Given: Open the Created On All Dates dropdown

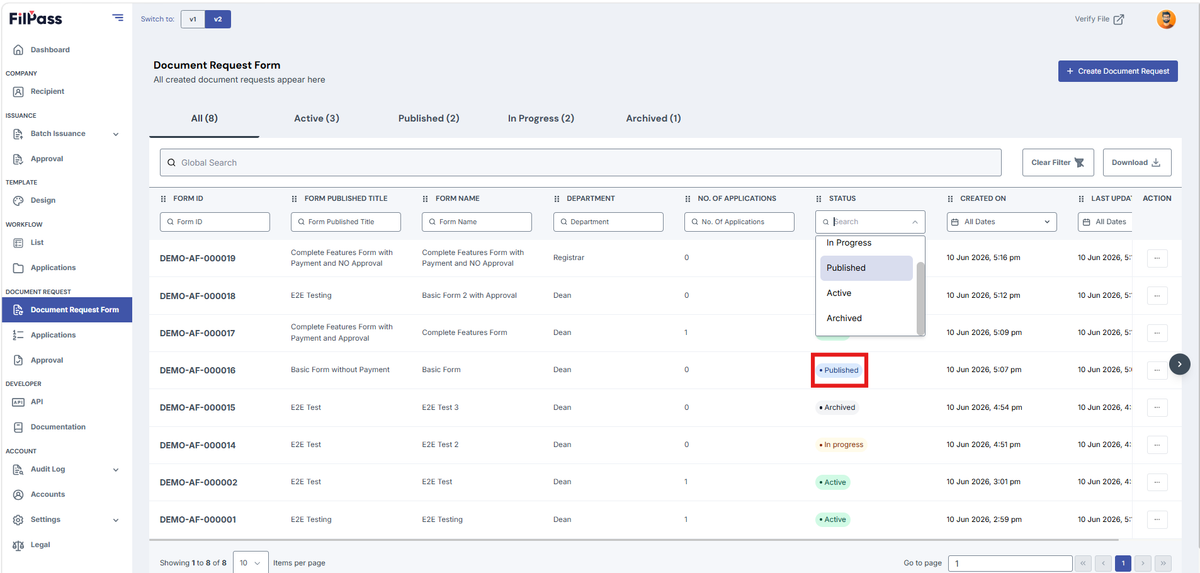Looking at the screenshot, I should [1001, 222].
